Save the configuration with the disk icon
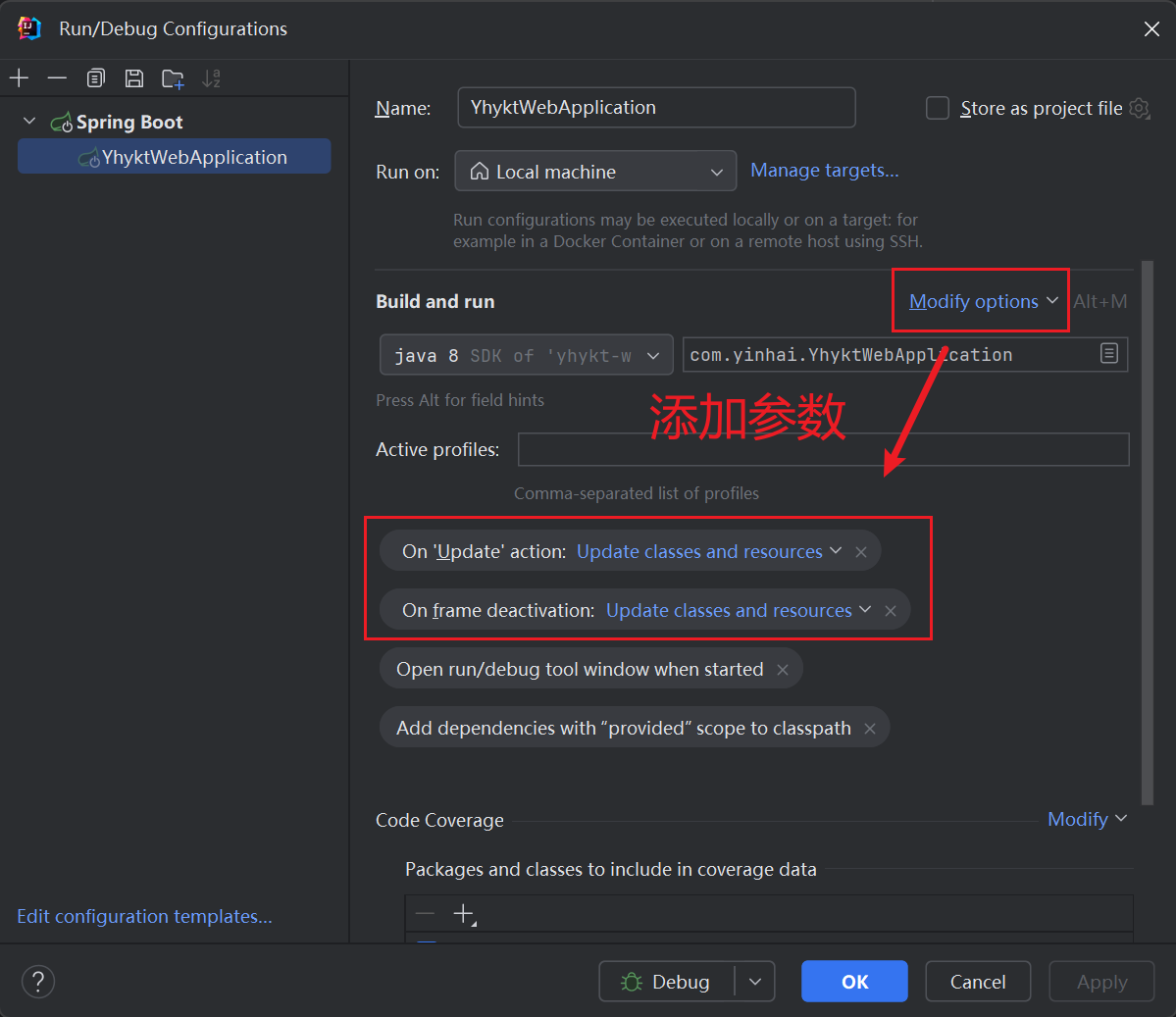 [x=134, y=78]
